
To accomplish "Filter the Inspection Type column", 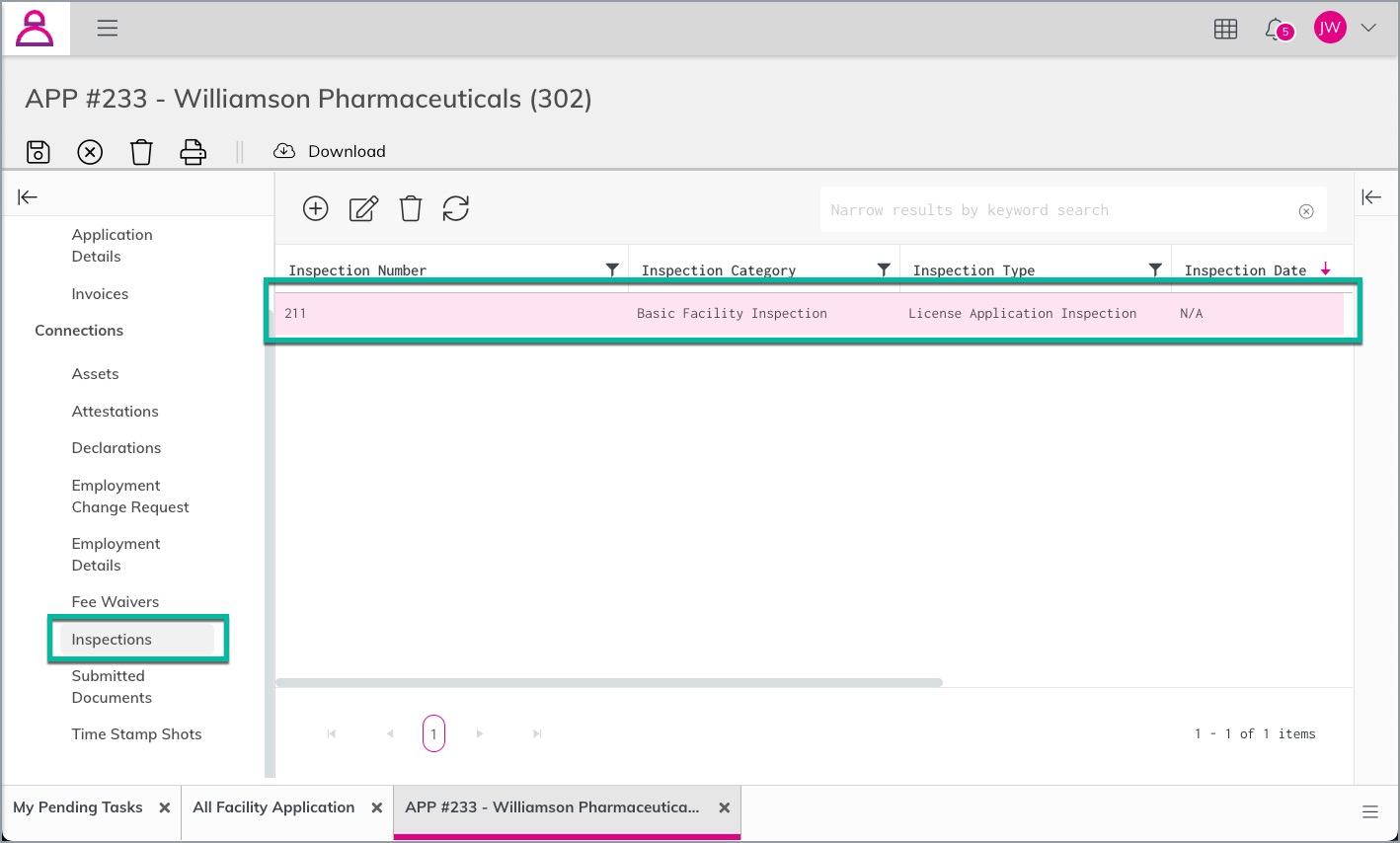I will coord(1155,269).
